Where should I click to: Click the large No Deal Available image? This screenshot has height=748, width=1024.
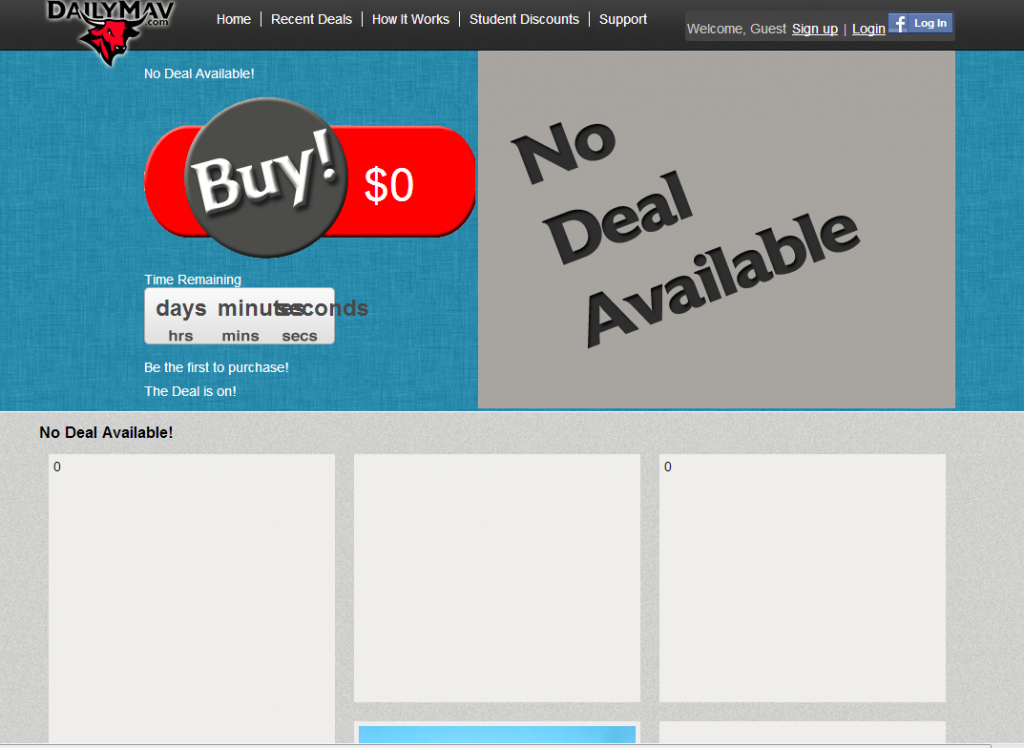[716, 229]
